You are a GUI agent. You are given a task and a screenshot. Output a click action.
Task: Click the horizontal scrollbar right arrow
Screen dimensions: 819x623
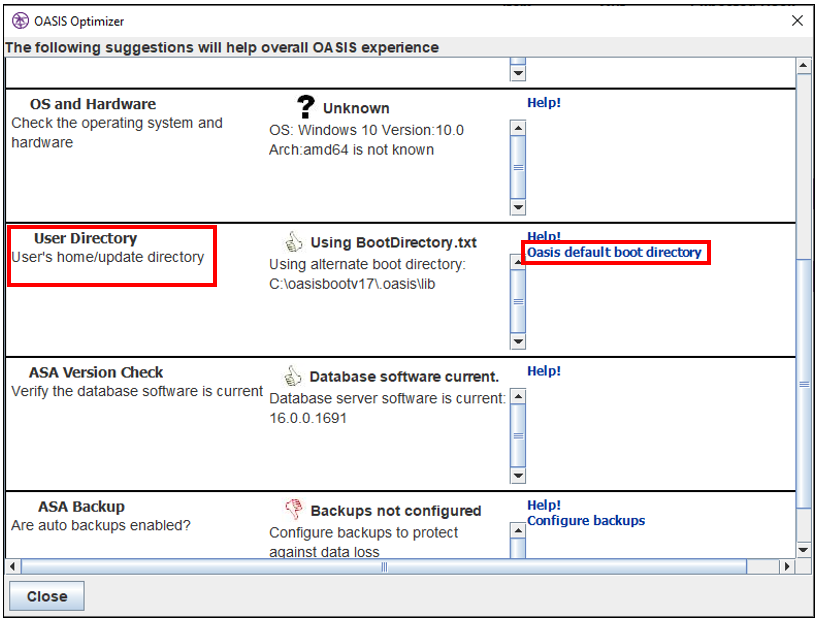click(787, 566)
